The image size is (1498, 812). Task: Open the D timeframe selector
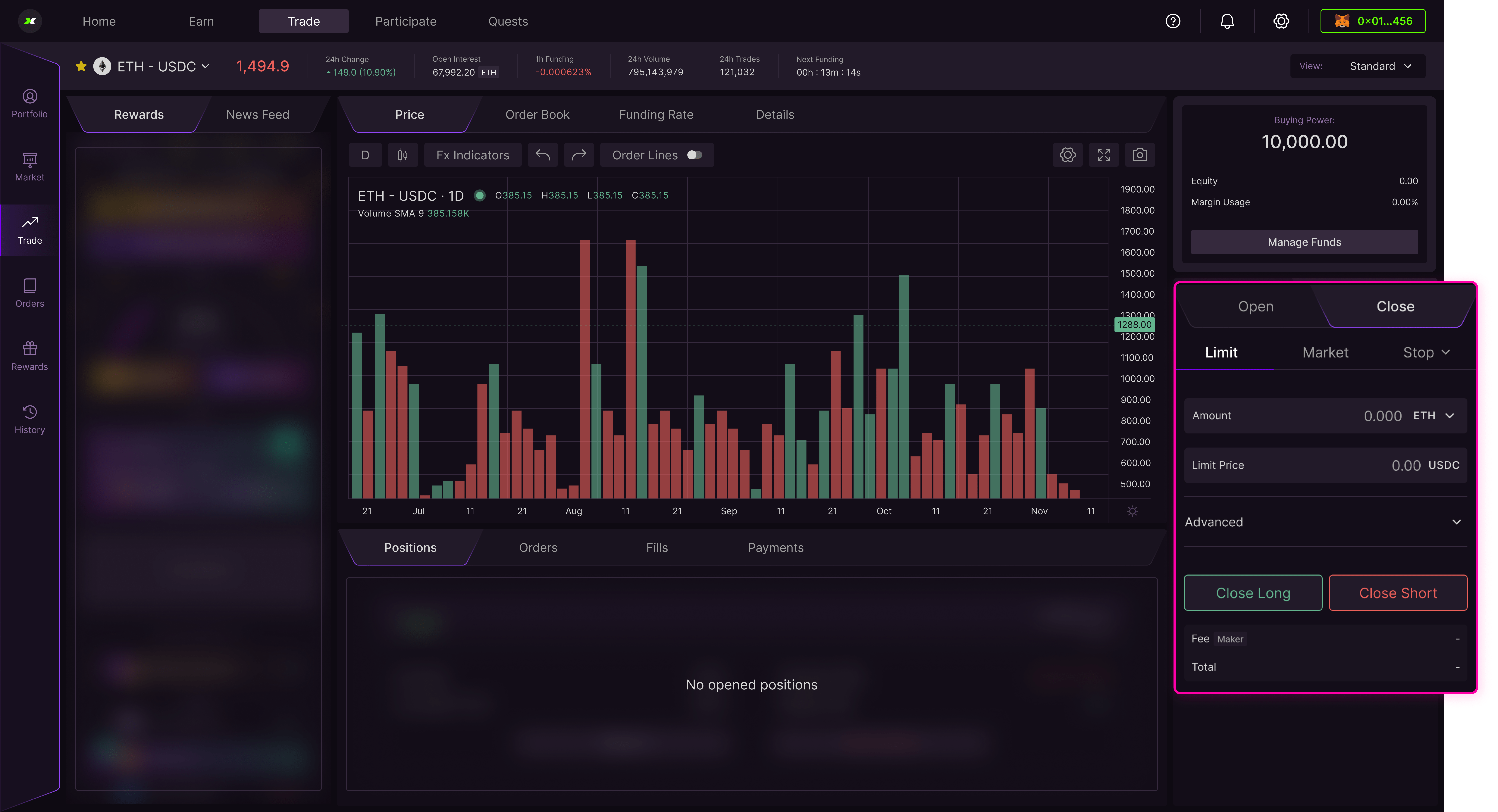365,155
